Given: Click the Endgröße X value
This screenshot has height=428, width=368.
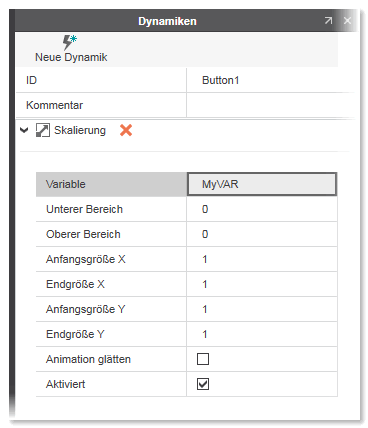Looking at the screenshot, I should pos(262,284).
